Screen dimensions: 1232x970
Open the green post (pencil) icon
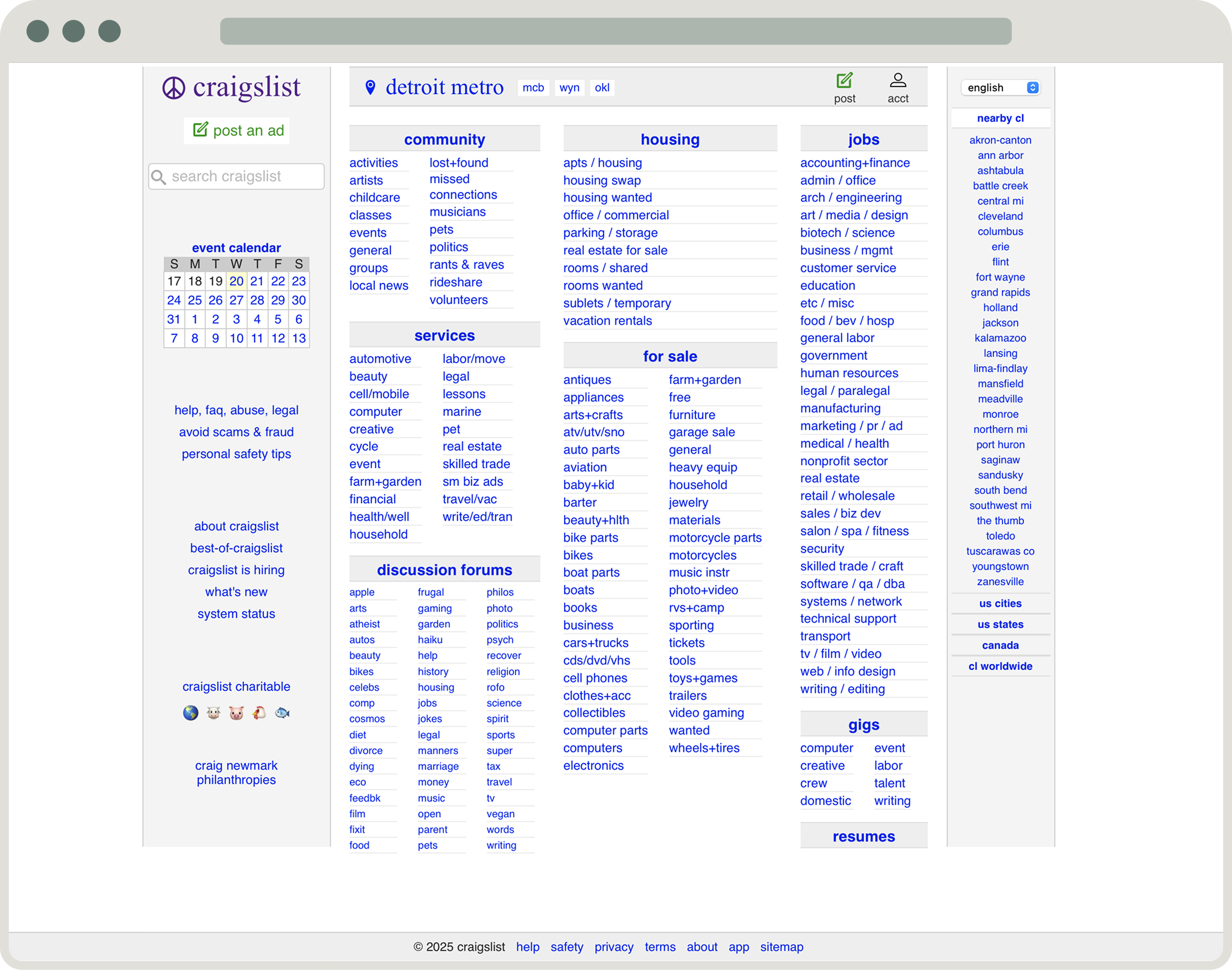pos(846,81)
